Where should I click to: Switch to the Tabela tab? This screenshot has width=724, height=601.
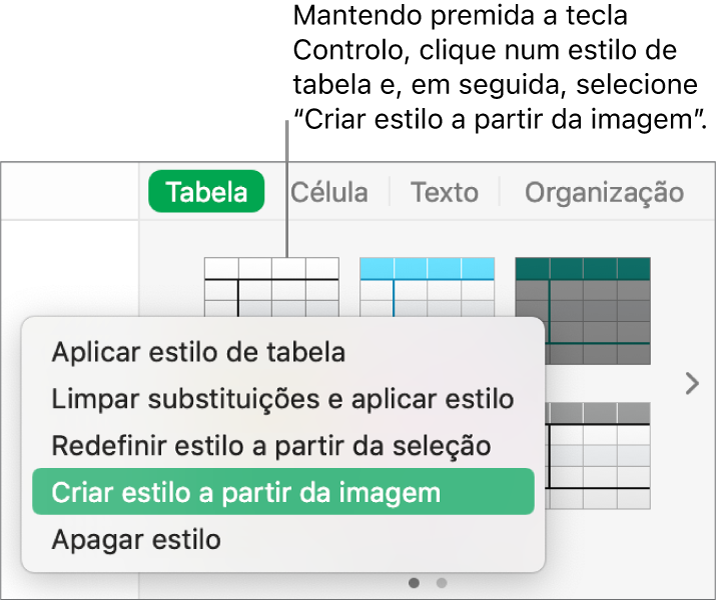click(206, 192)
